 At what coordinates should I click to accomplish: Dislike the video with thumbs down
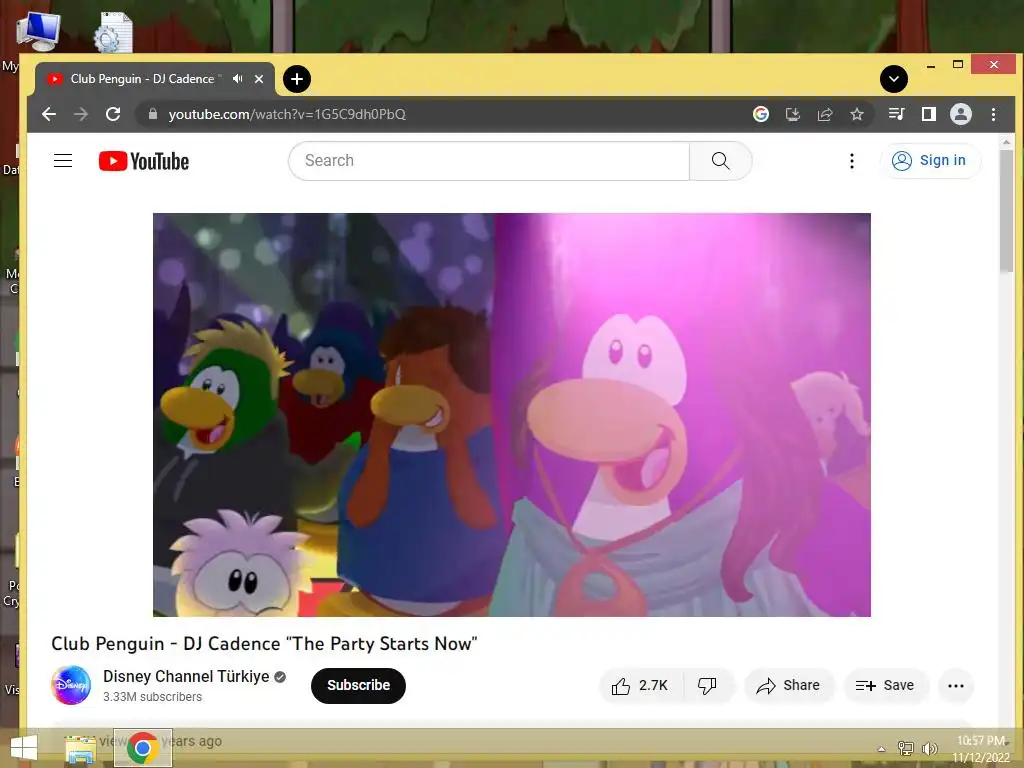pyautogui.click(x=708, y=686)
